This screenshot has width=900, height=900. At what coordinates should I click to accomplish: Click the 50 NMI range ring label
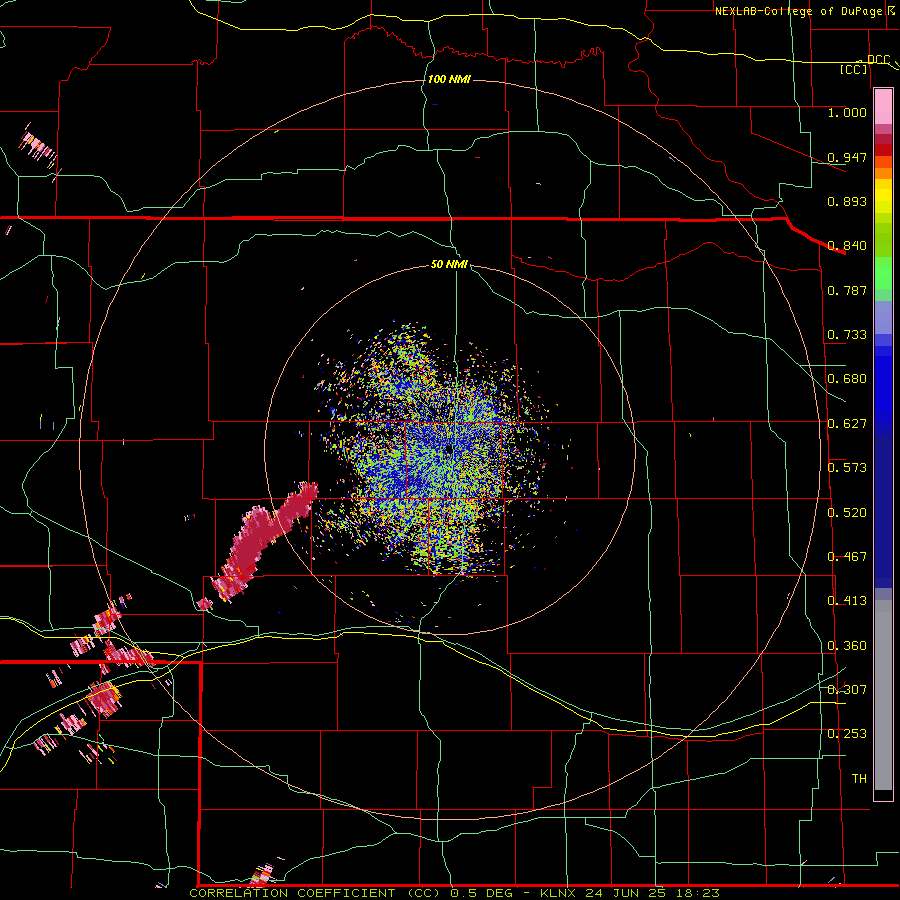click(449, 265)
